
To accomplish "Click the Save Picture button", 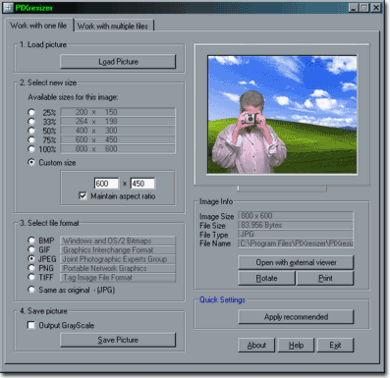I will (118, 340).
